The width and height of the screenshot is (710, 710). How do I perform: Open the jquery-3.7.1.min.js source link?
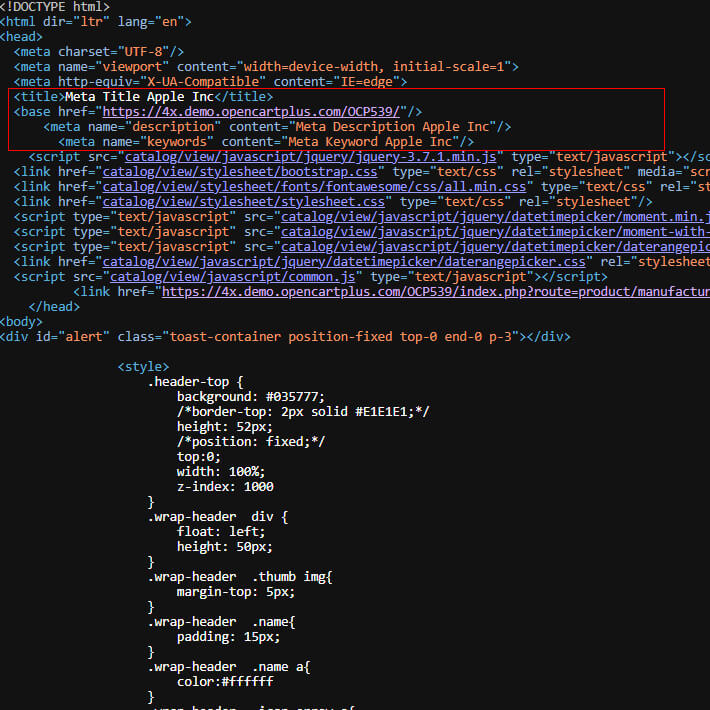click(x=311, y=157)
